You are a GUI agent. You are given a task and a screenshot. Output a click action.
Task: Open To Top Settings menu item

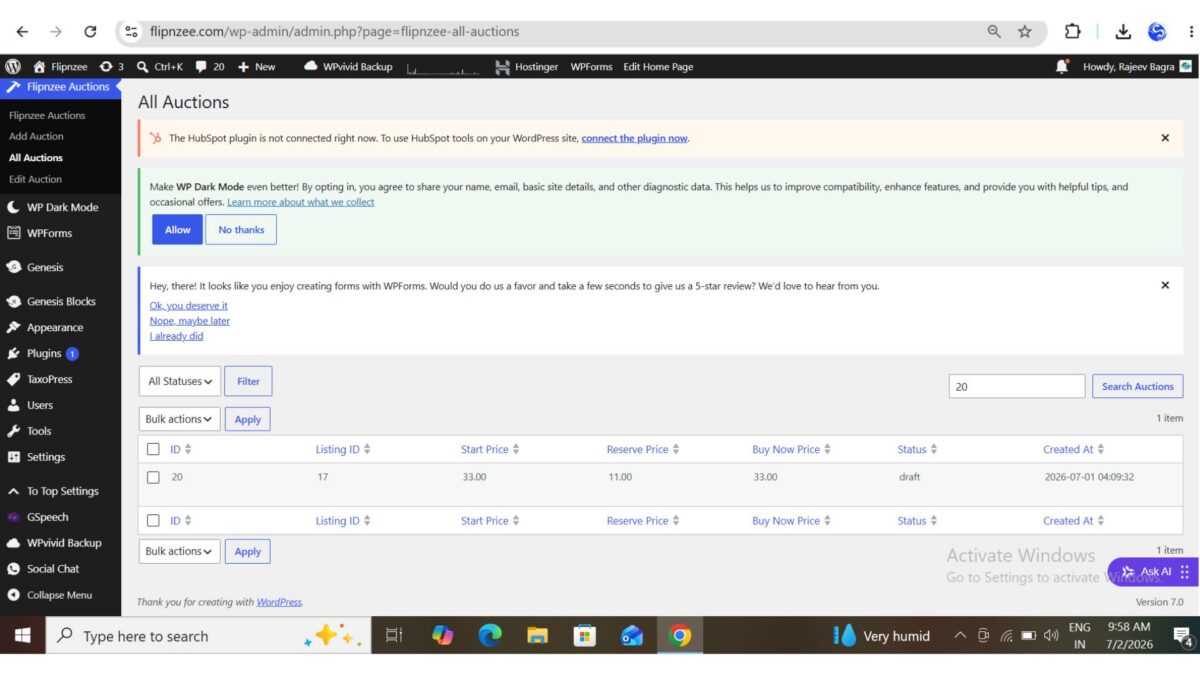tap(60, 491)
